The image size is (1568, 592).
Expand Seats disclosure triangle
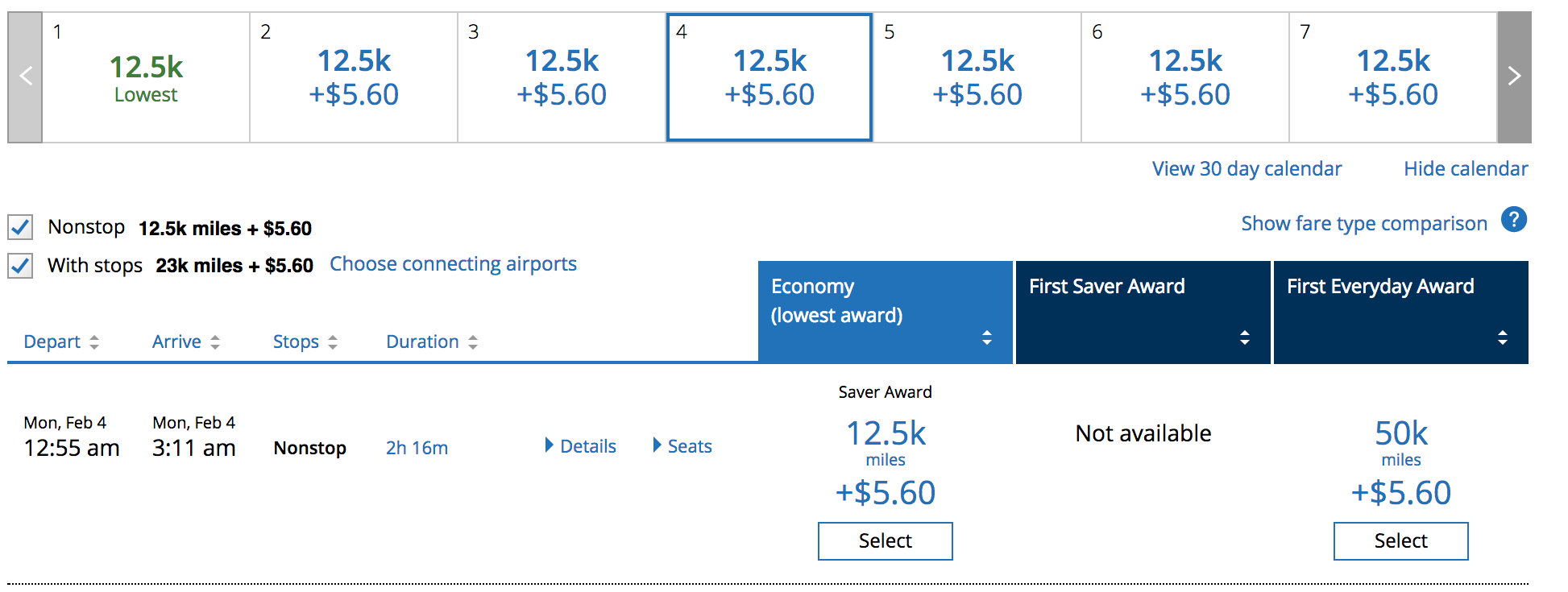657,445
